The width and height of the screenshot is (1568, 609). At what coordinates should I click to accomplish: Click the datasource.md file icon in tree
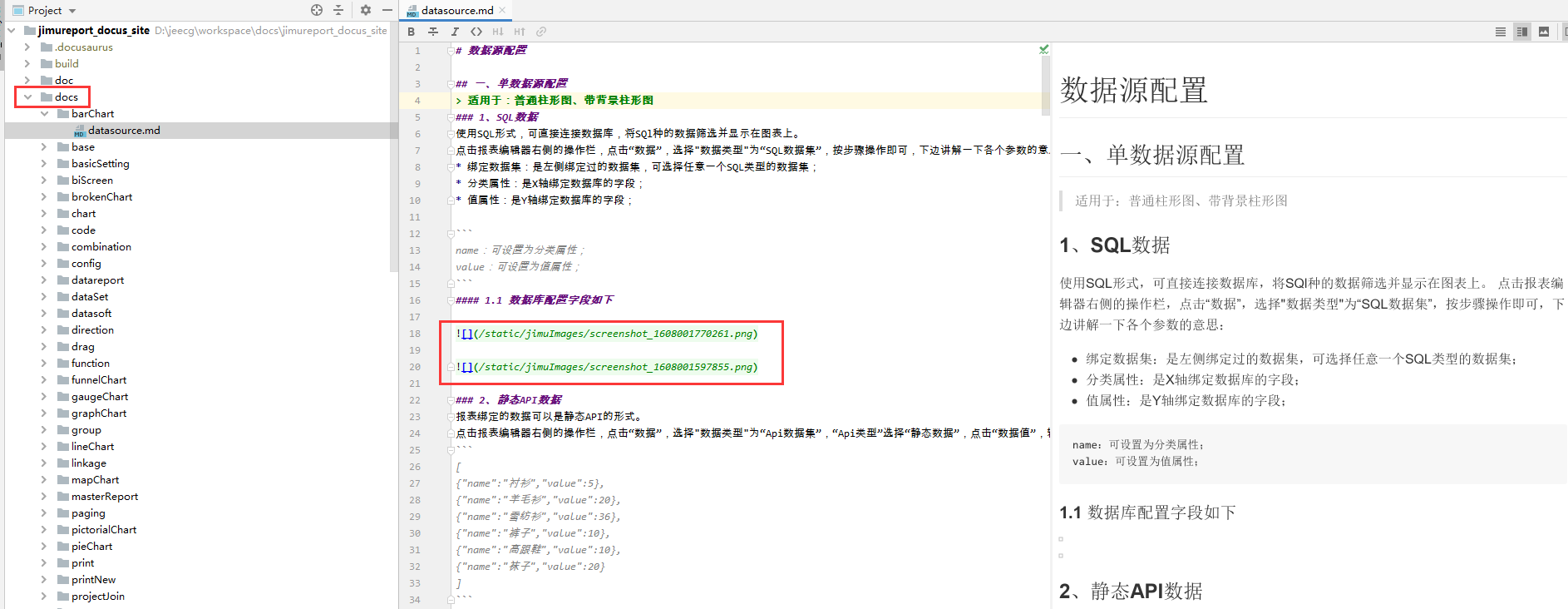coord(80,131)
